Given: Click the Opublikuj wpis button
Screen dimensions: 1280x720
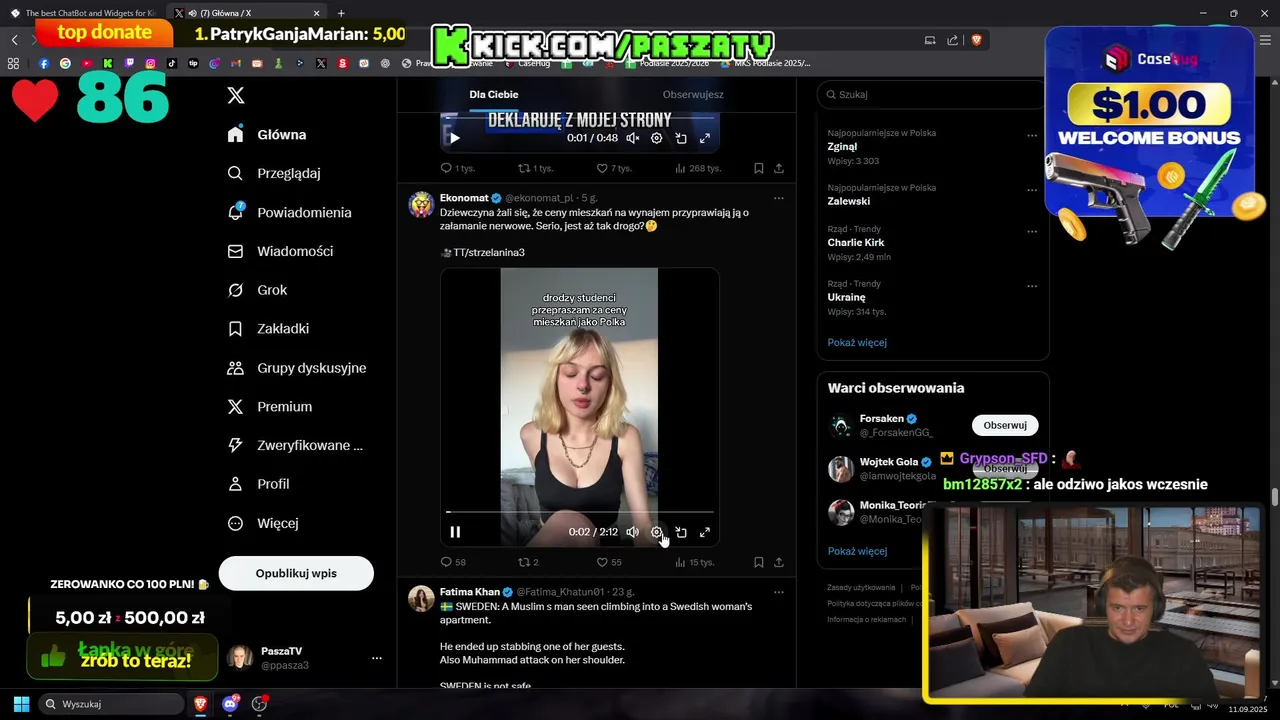Looking at the screenshot, I should point(296,573).
